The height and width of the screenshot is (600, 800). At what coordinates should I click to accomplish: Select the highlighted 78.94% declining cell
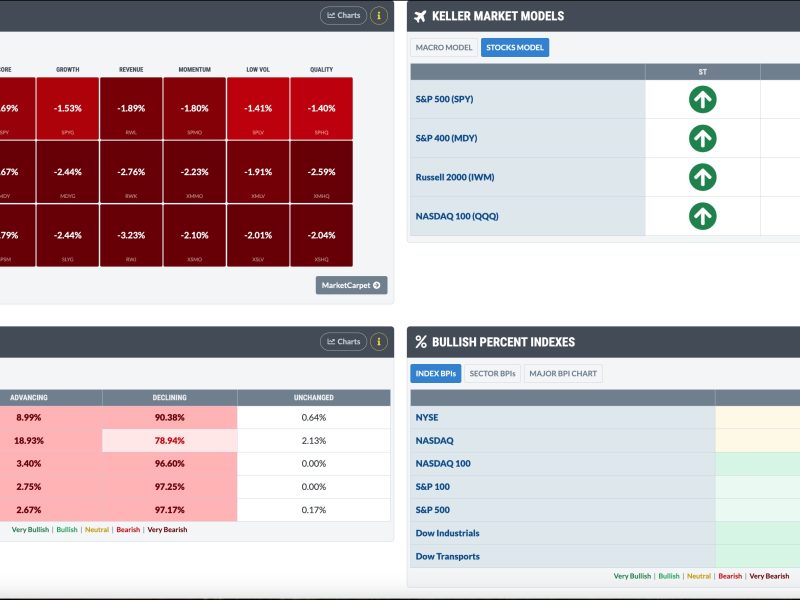coord(169,440)
